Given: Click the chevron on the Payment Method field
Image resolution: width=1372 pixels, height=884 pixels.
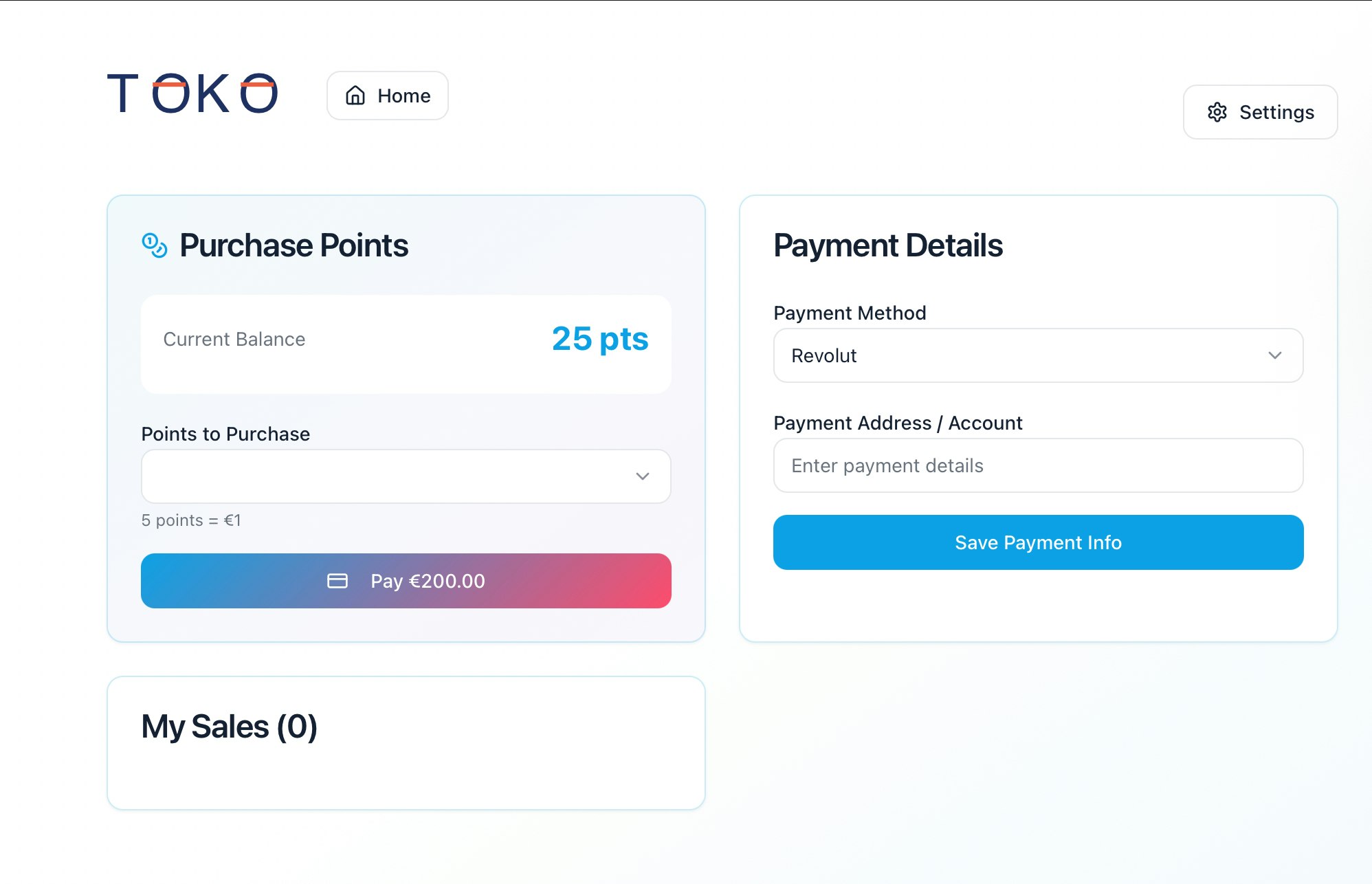Looking at the screenshot, I should [1276, 355].
